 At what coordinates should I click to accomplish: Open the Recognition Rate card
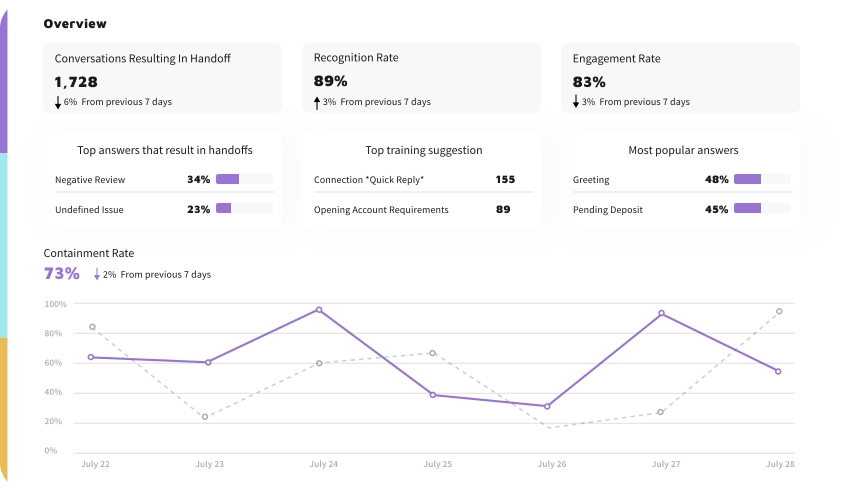421,77
